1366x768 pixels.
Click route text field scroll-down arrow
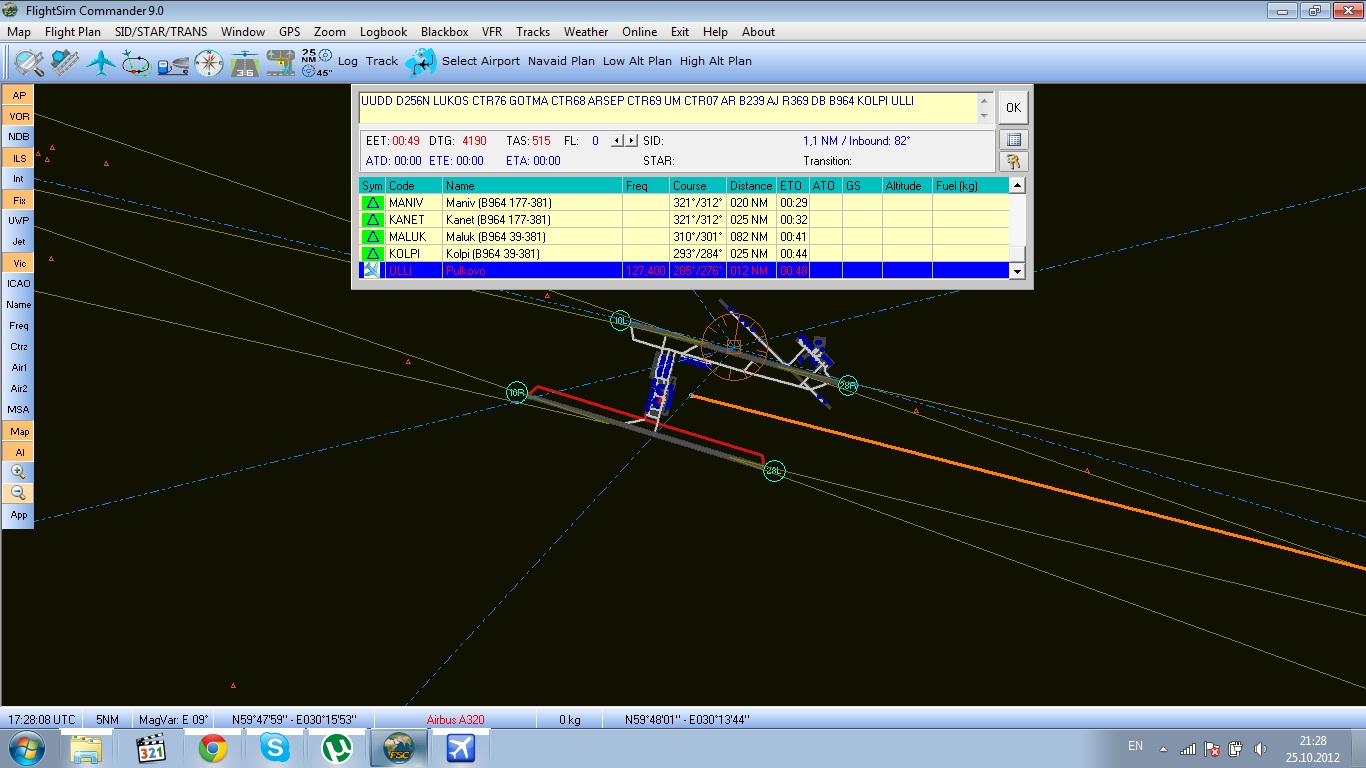(984, 116)
